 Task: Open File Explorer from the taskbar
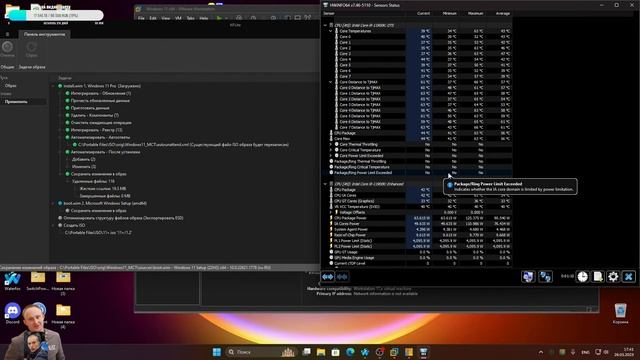(321, 352)
